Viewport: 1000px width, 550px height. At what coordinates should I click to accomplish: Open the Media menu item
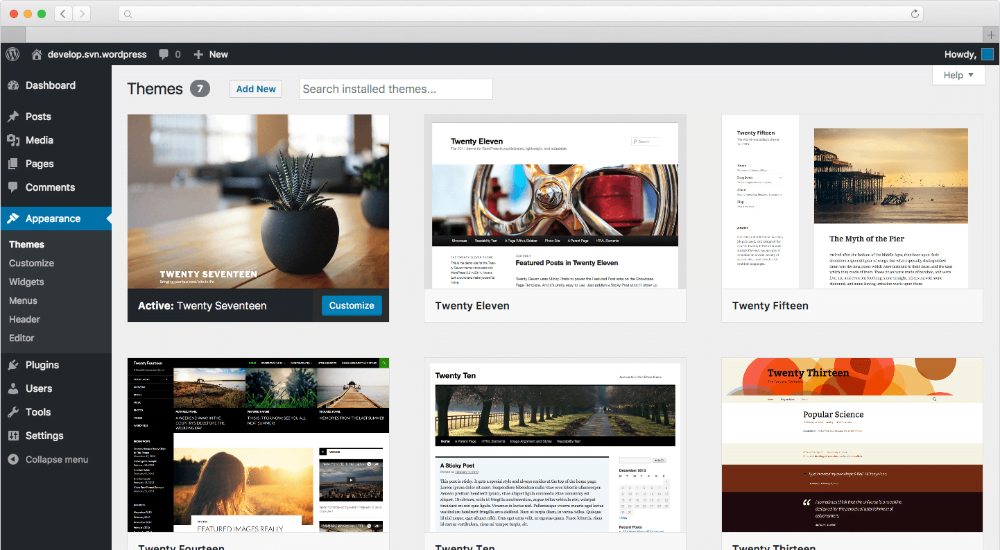click(x=56, y=140)
